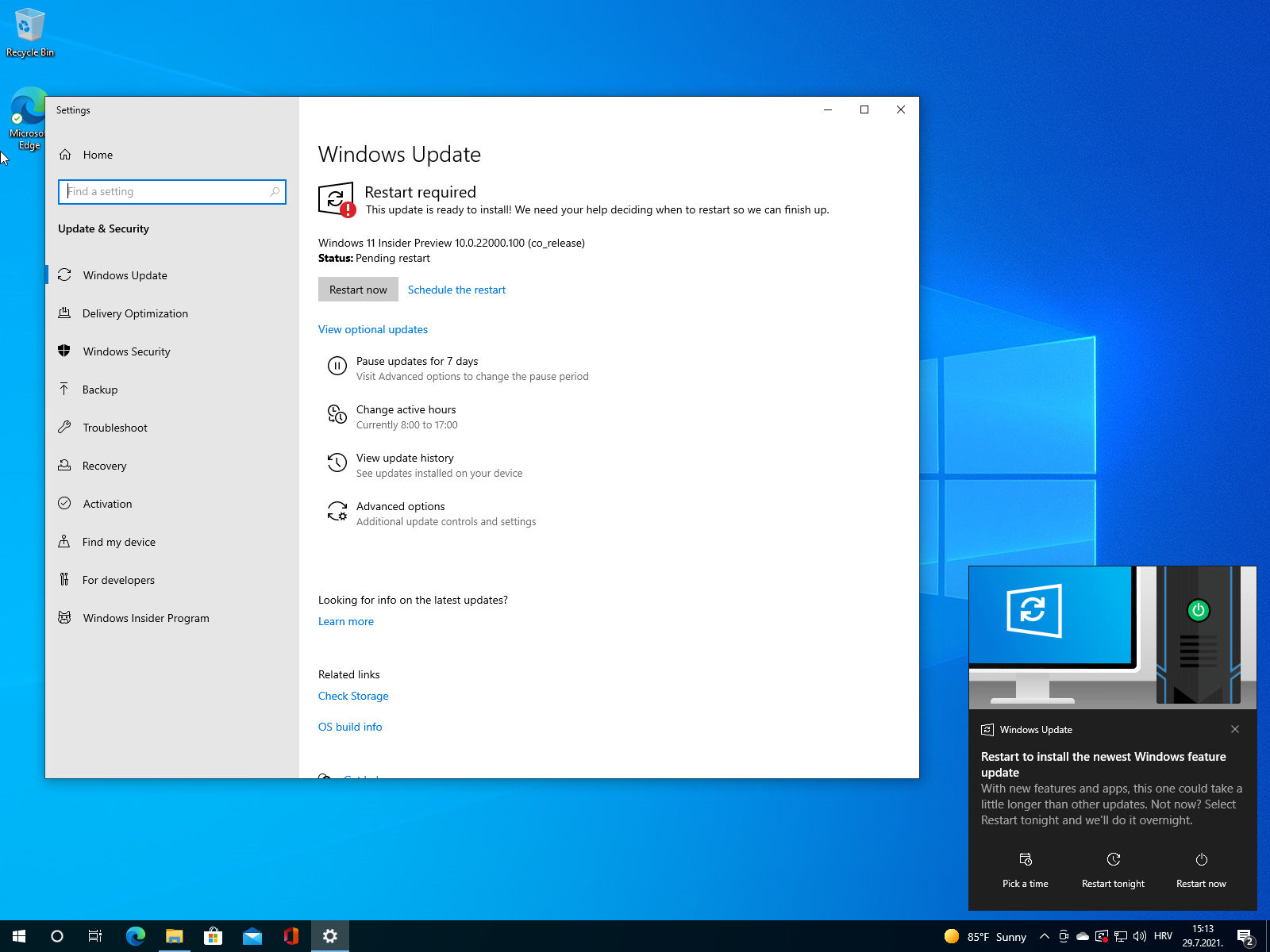
Task: Click the Pause updates for 7 days icon
Action: 337,366
